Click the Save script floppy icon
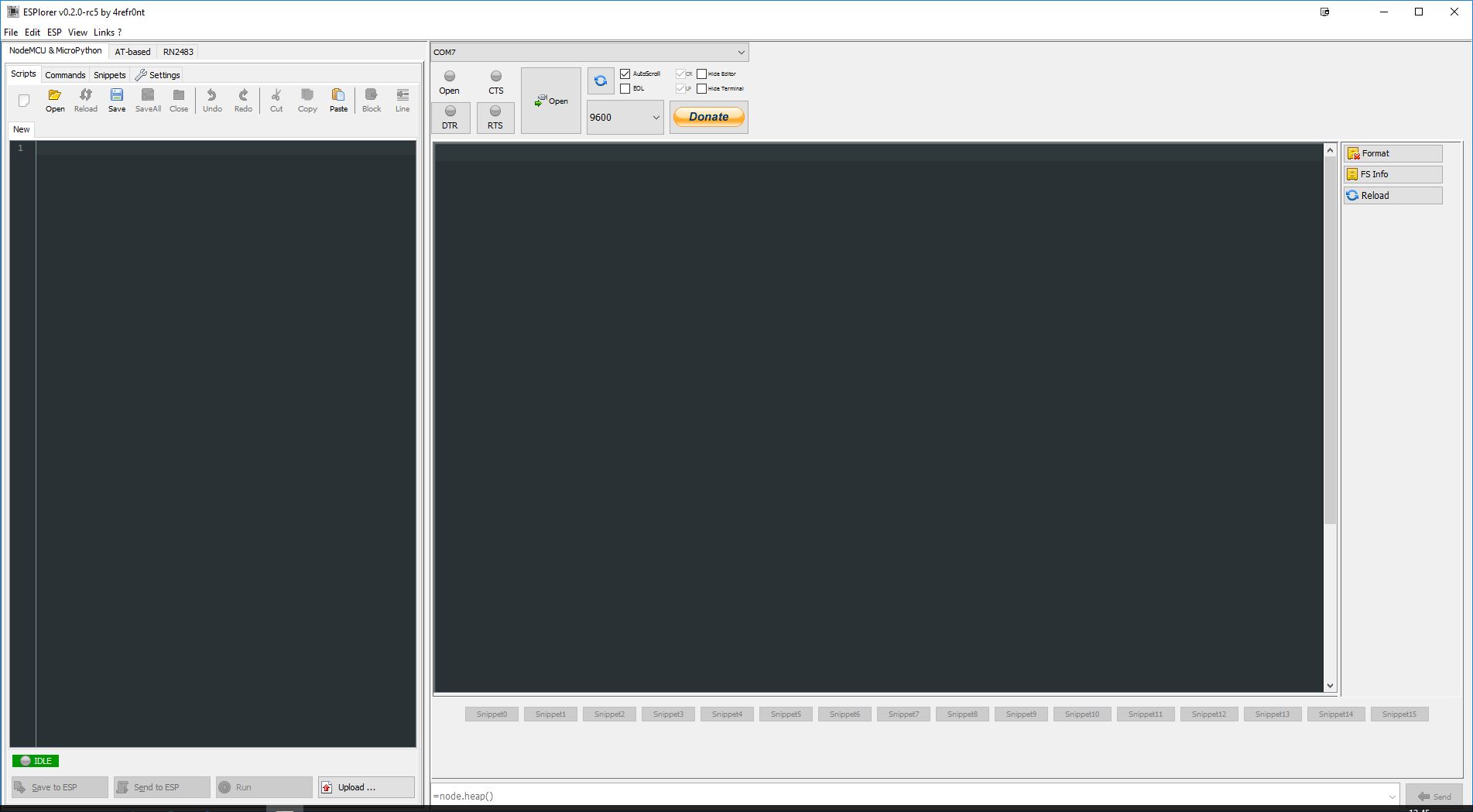This screenshot has width=1473, height=812. pyautogui.click(x=116, y=95)
